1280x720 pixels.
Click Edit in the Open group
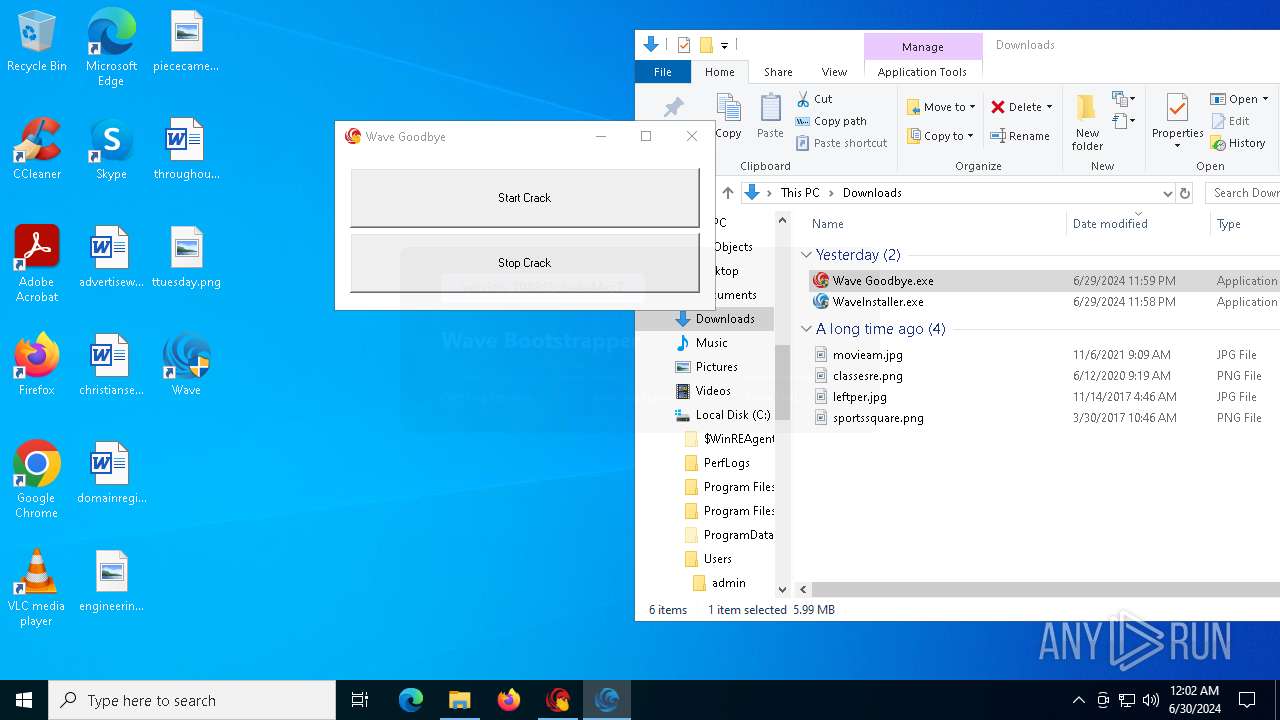(x=1230, y=121)
